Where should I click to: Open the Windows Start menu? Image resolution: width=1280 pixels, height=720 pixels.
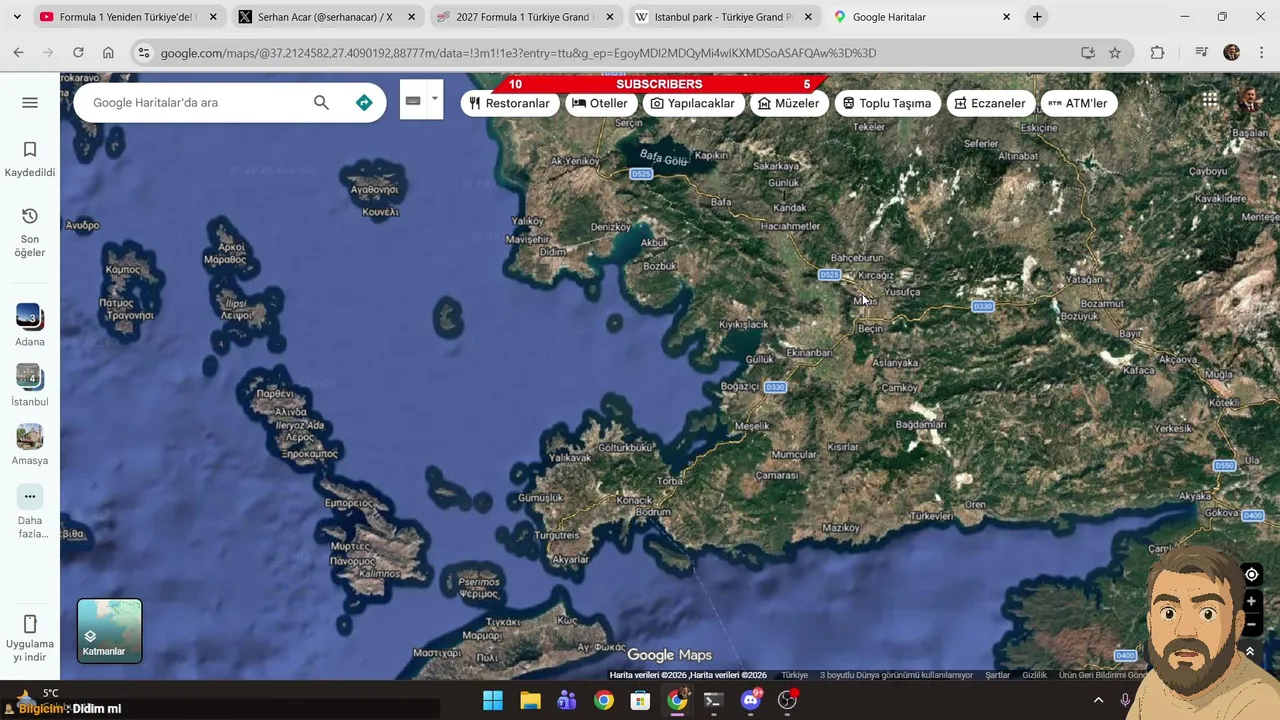coord(493,700)
